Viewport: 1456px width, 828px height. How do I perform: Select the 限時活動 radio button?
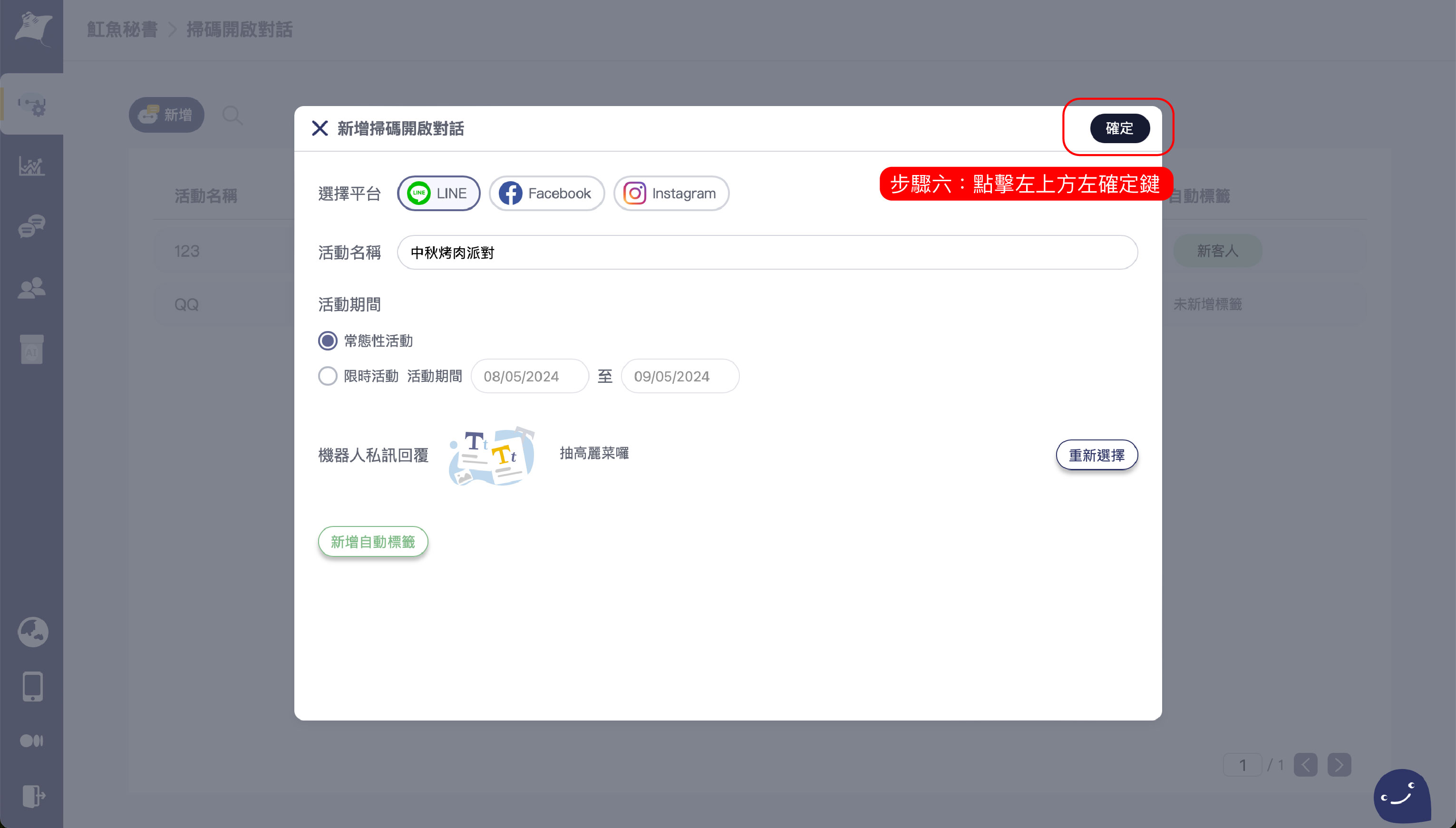click(328, 376)
